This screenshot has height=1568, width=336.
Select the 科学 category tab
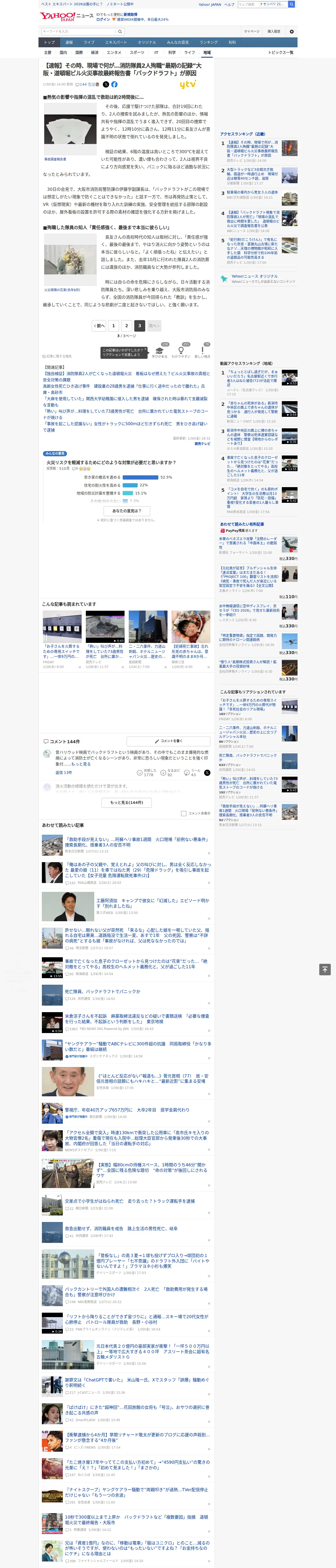click(172, 52)
